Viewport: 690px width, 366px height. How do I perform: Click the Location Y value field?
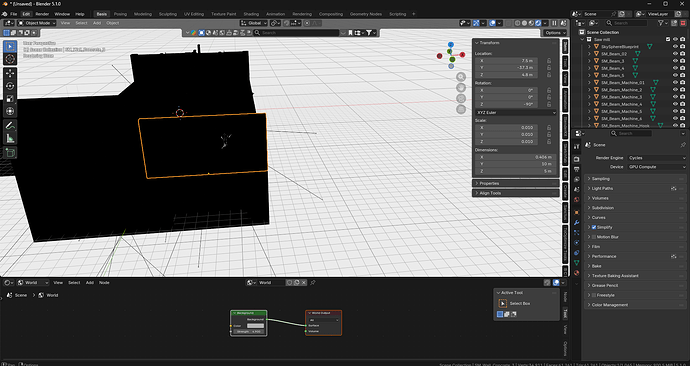pos(506,68)
